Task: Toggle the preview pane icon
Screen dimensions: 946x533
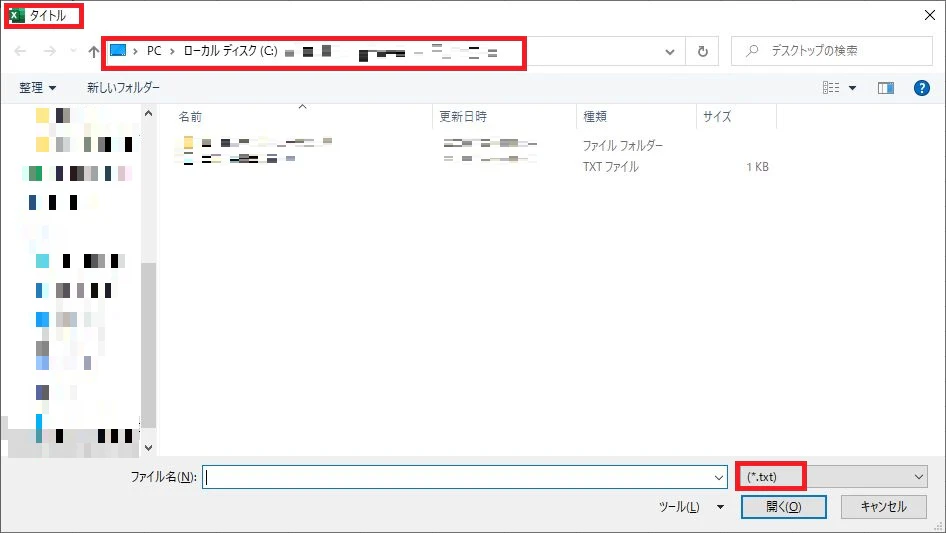Action: 886,88
